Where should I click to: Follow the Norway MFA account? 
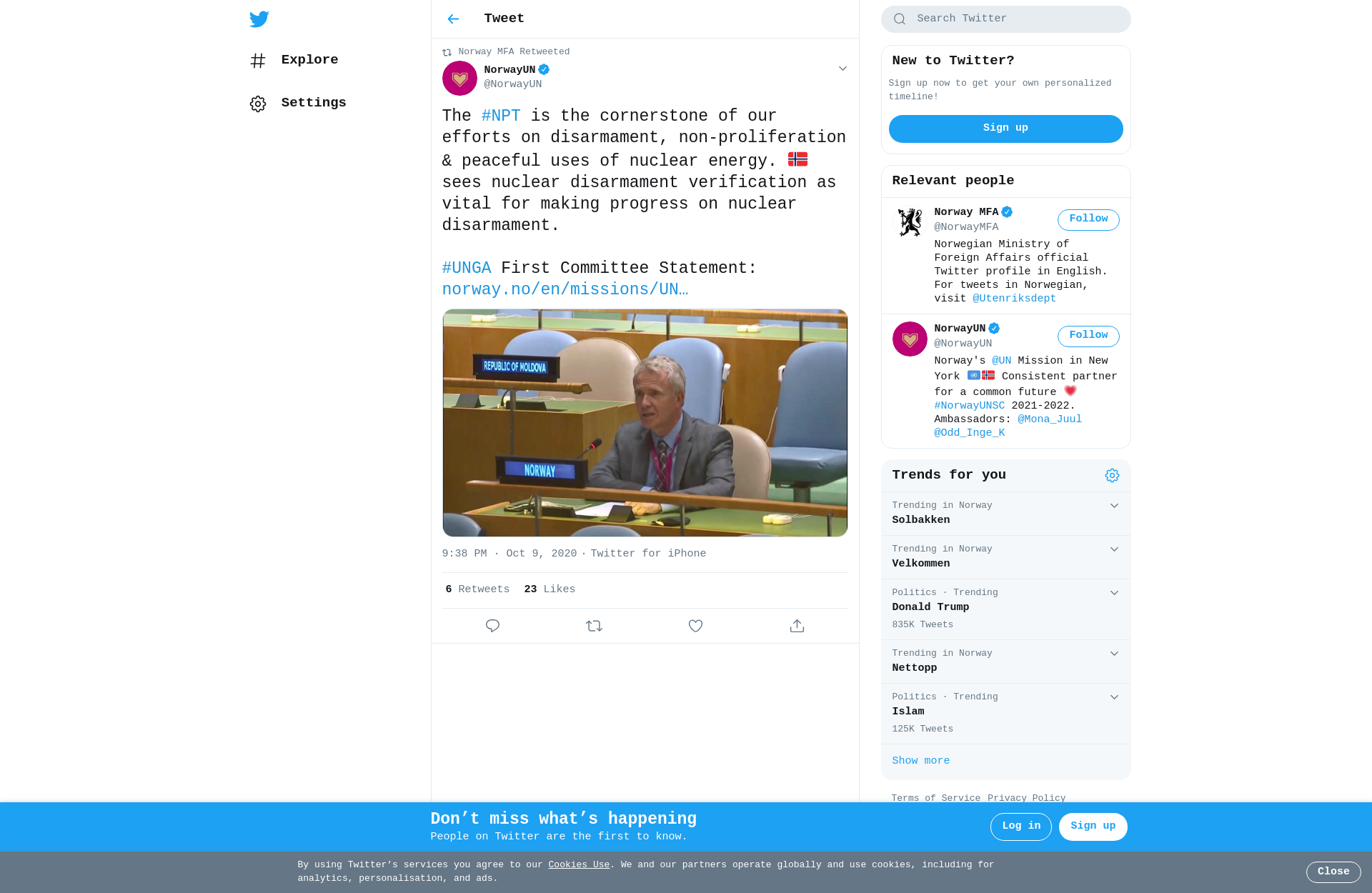coord(1088,219)
